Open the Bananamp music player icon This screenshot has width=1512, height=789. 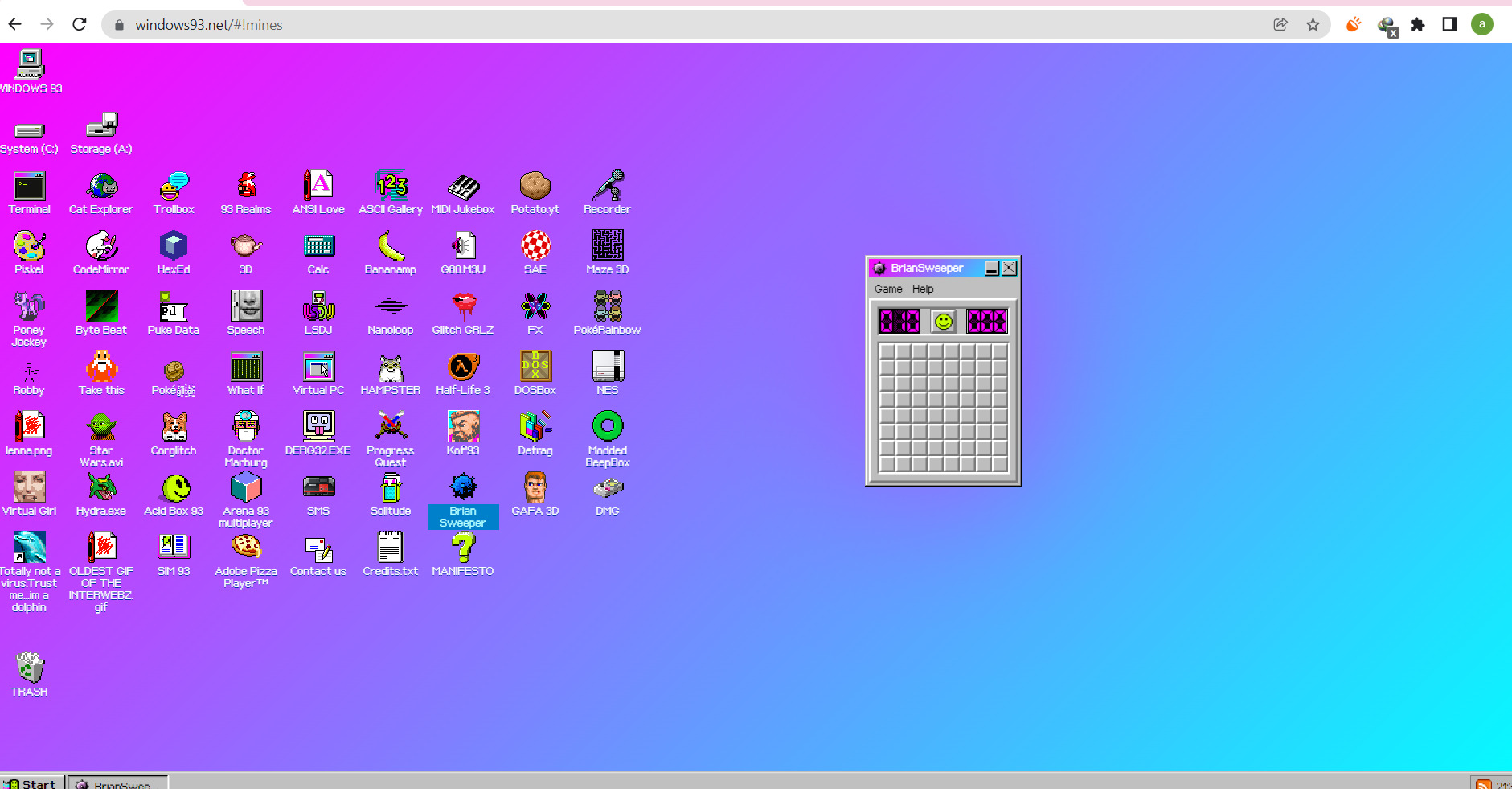[391, 247]
